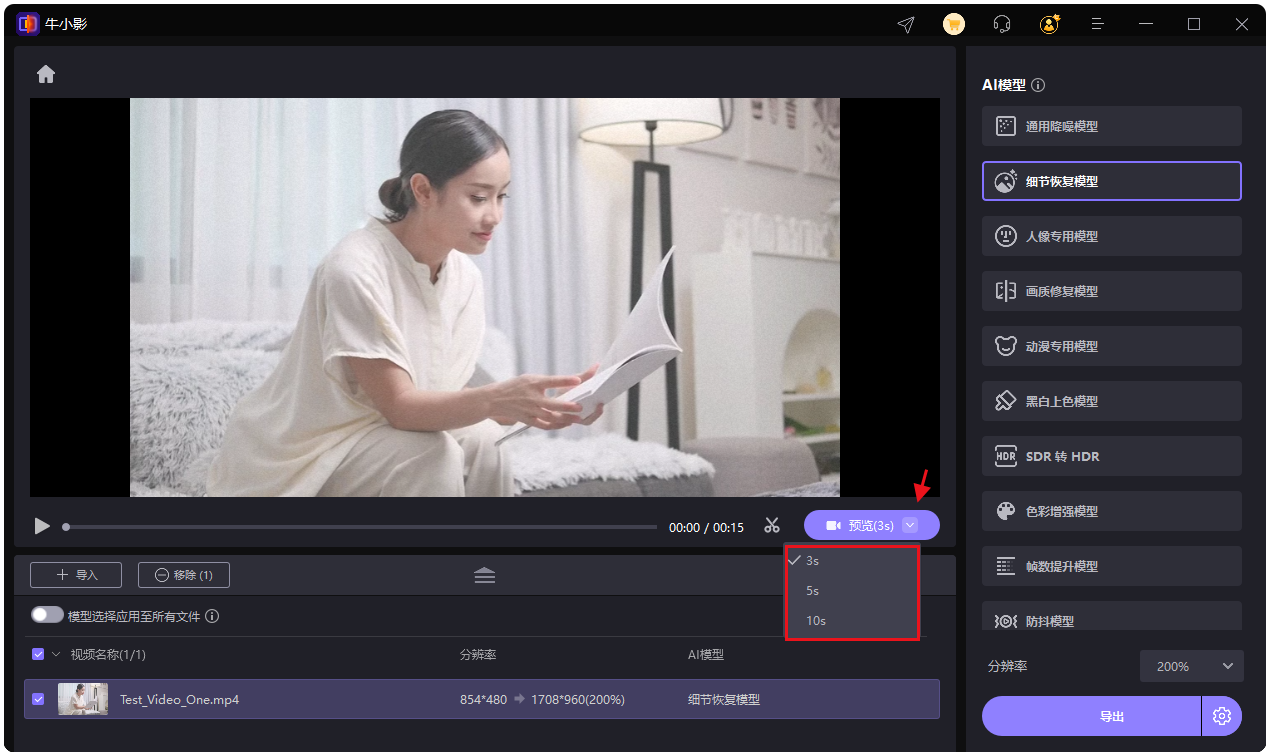
Task: Click the 00:00 / 00:15 time display
Action: [x=706, y=527]
